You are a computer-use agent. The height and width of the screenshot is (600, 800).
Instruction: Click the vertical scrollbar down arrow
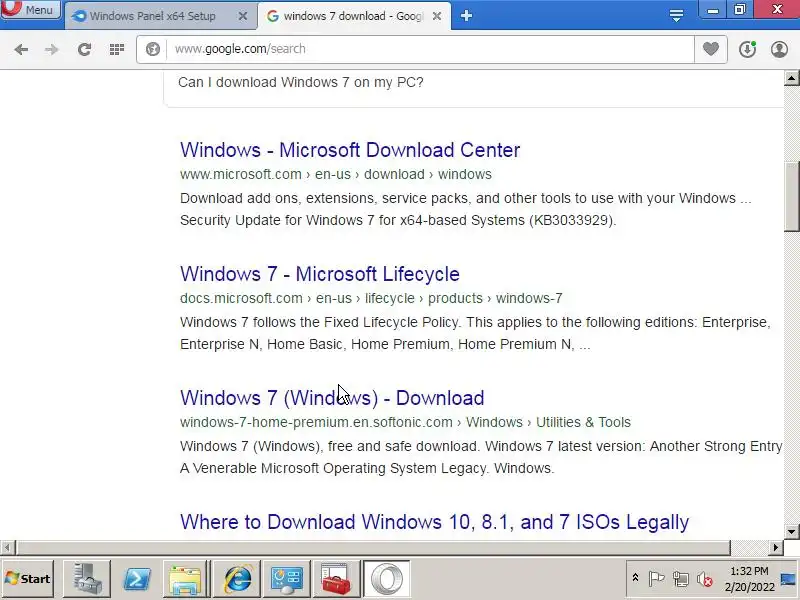click(791, 532)
